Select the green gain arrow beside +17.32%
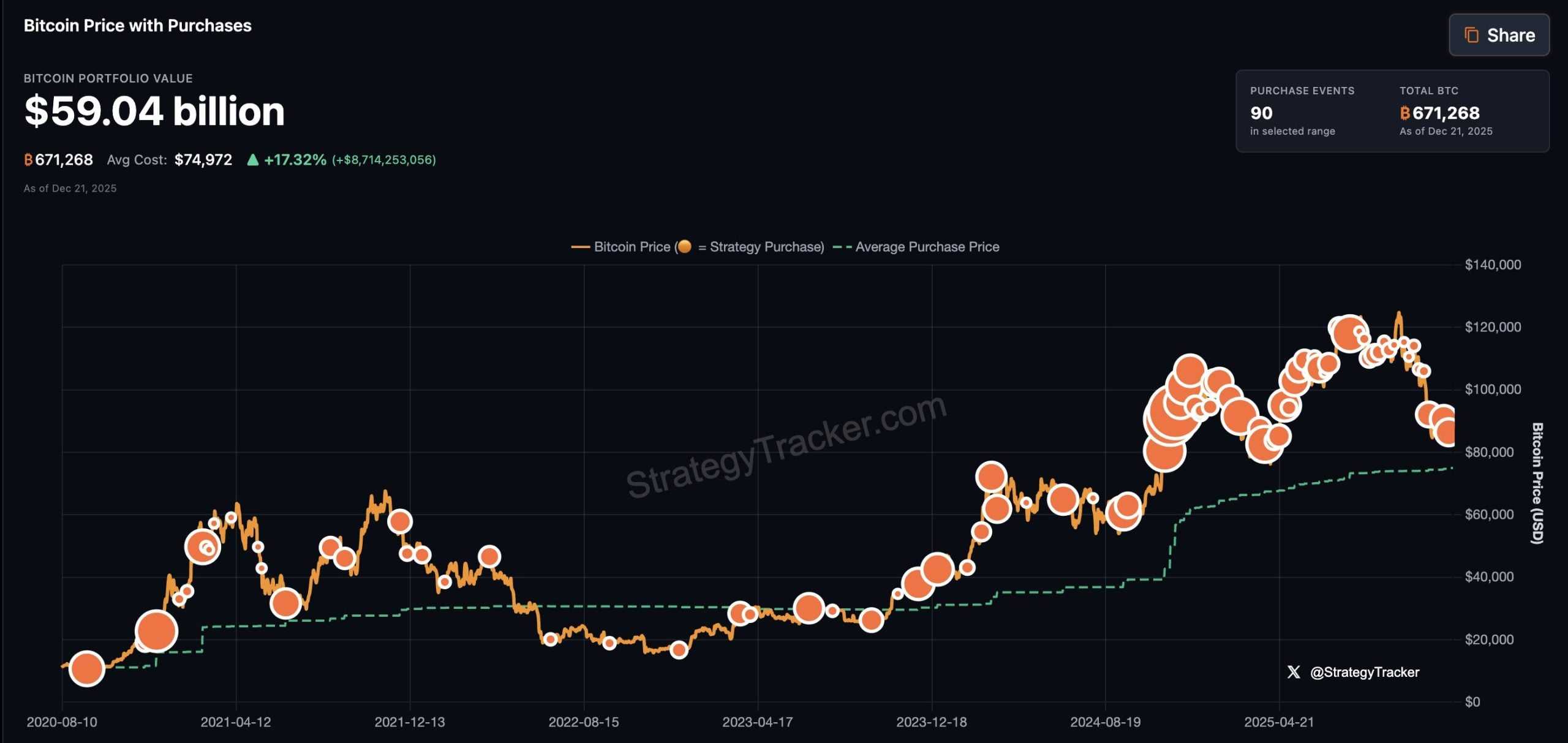The width and height of the screenshot is (1568, 743). pyautogui.click(x=252, y=159)
